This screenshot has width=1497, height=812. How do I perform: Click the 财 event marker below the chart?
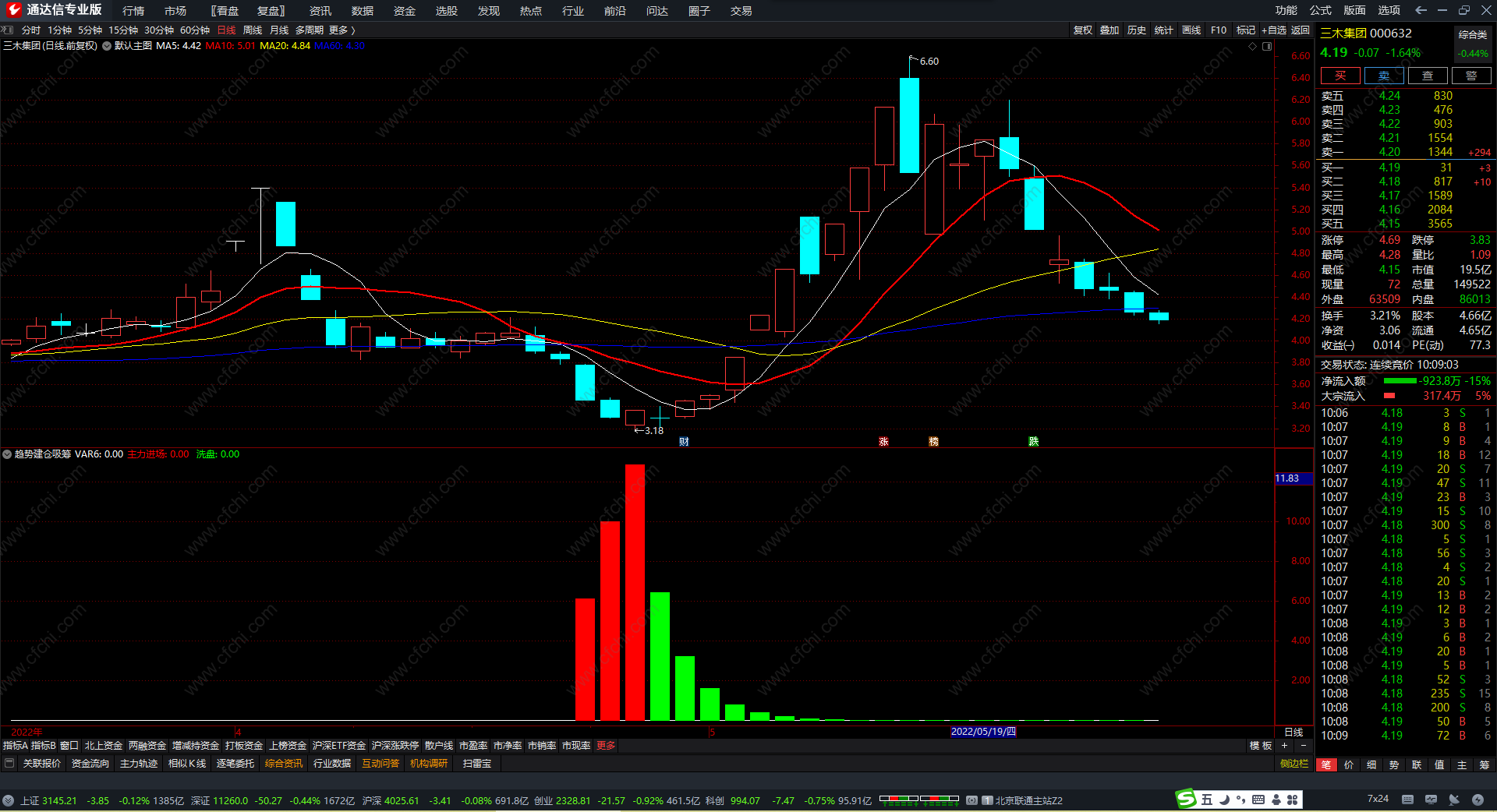684,442
